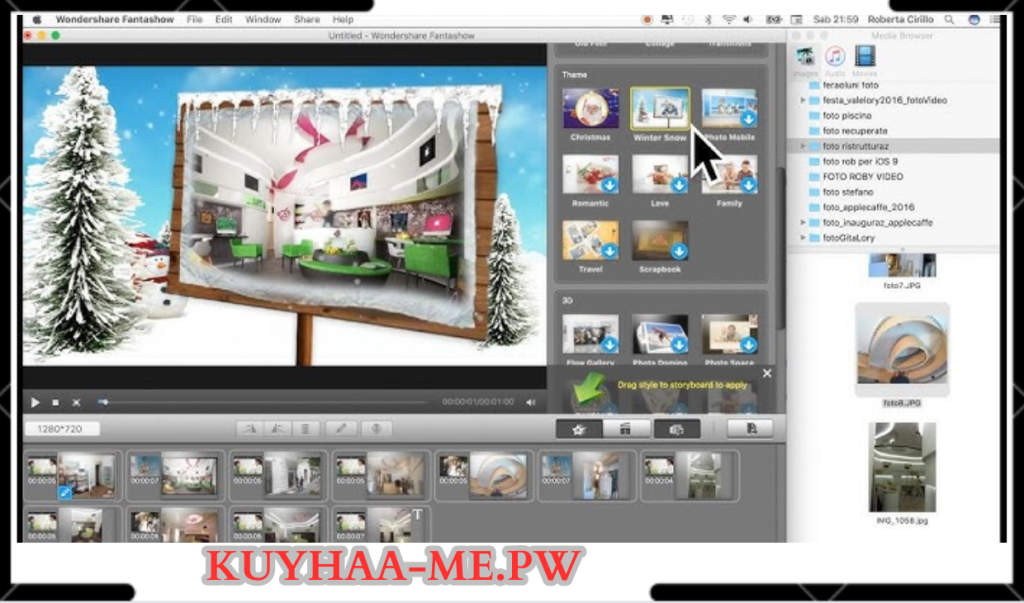Open the Help menu
The width and height of the screenshot is (1024, 603).
(343, 20)
